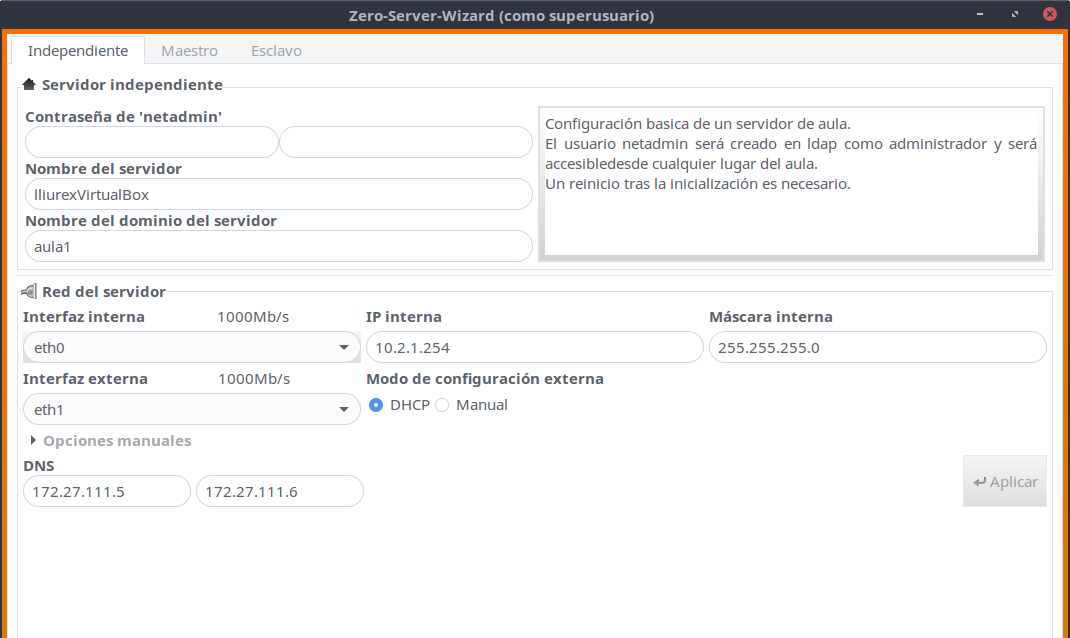This screenshot has width=1070, height=638.
Task: Open the Interfaz externa eth1 dropdown
Action: 191,409
